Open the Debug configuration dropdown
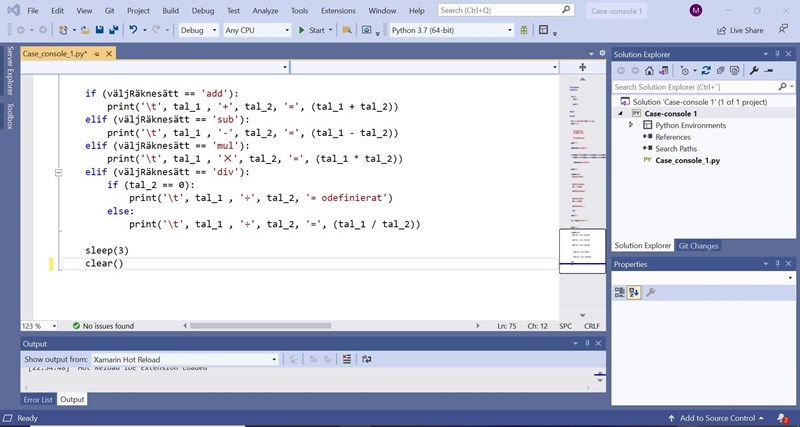800x427 pixels. [198, 30]
